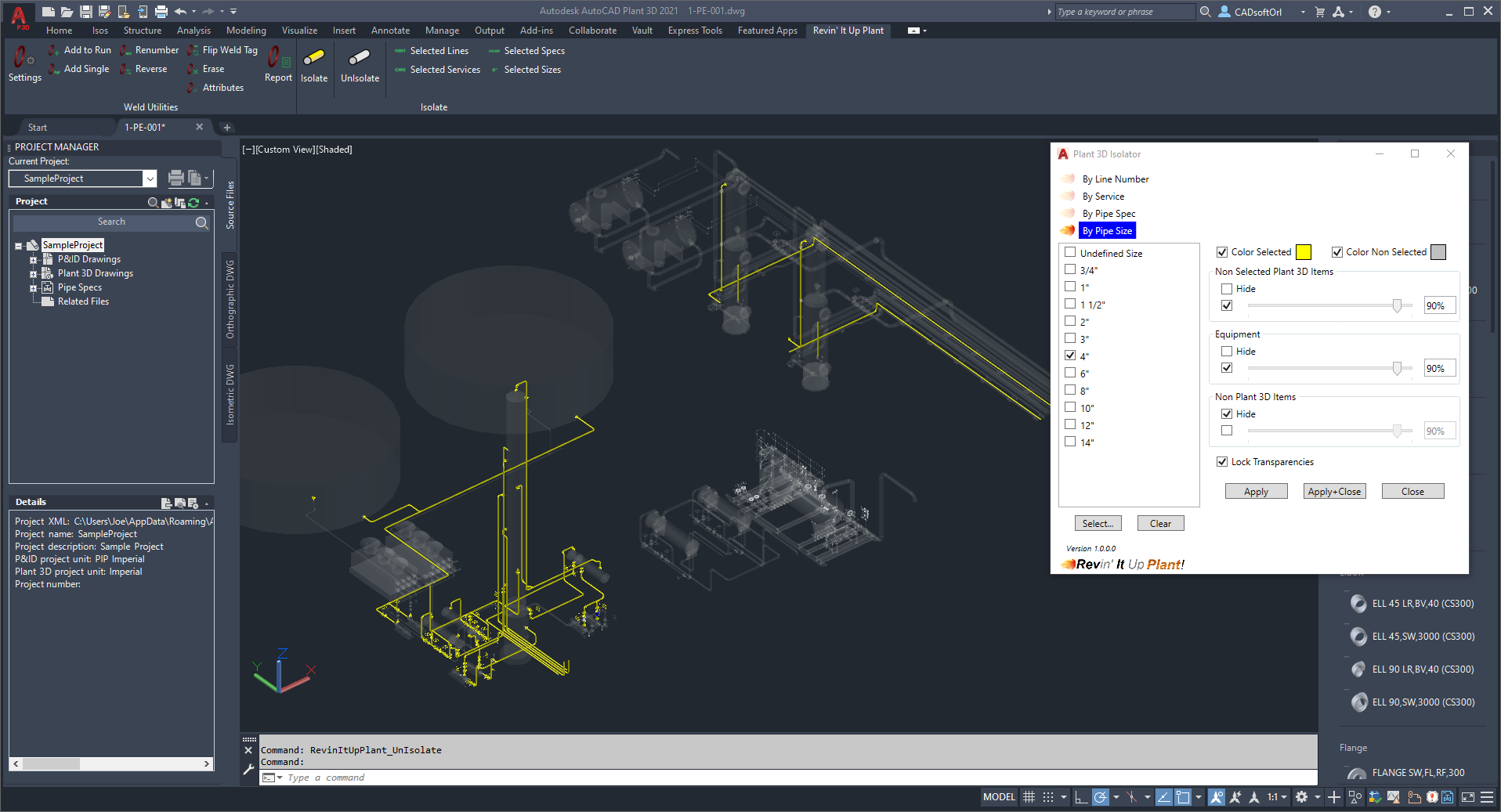Expand the P&ID Drawings tree node

point(33,260)
